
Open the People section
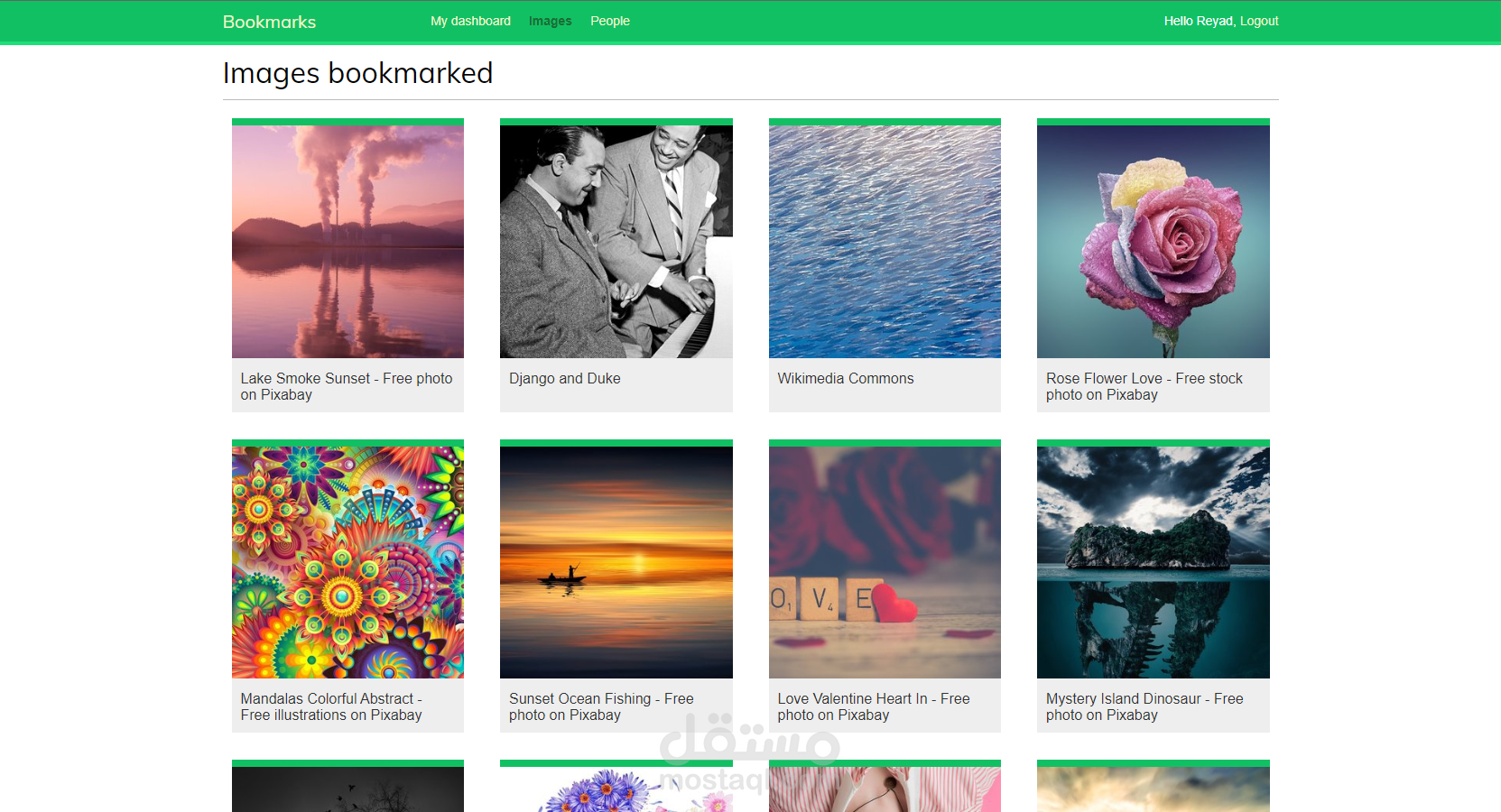[x=610, y=21]
